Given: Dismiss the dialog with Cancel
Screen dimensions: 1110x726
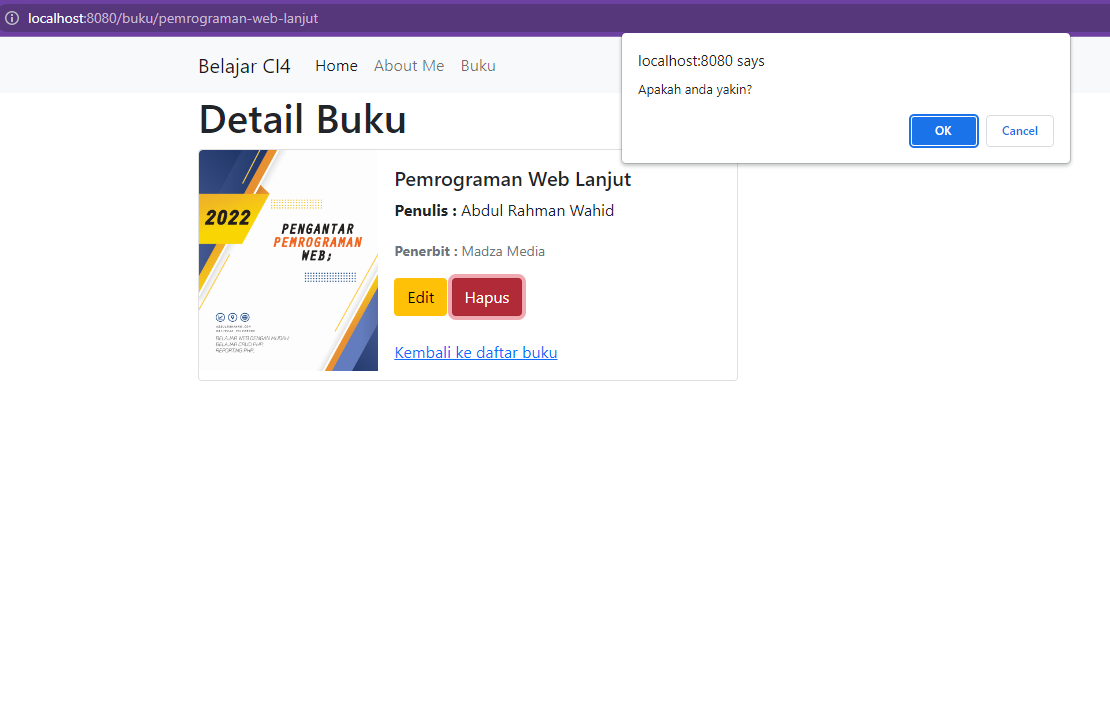Looking at the screenshot, I should (x=1019, y=131).
